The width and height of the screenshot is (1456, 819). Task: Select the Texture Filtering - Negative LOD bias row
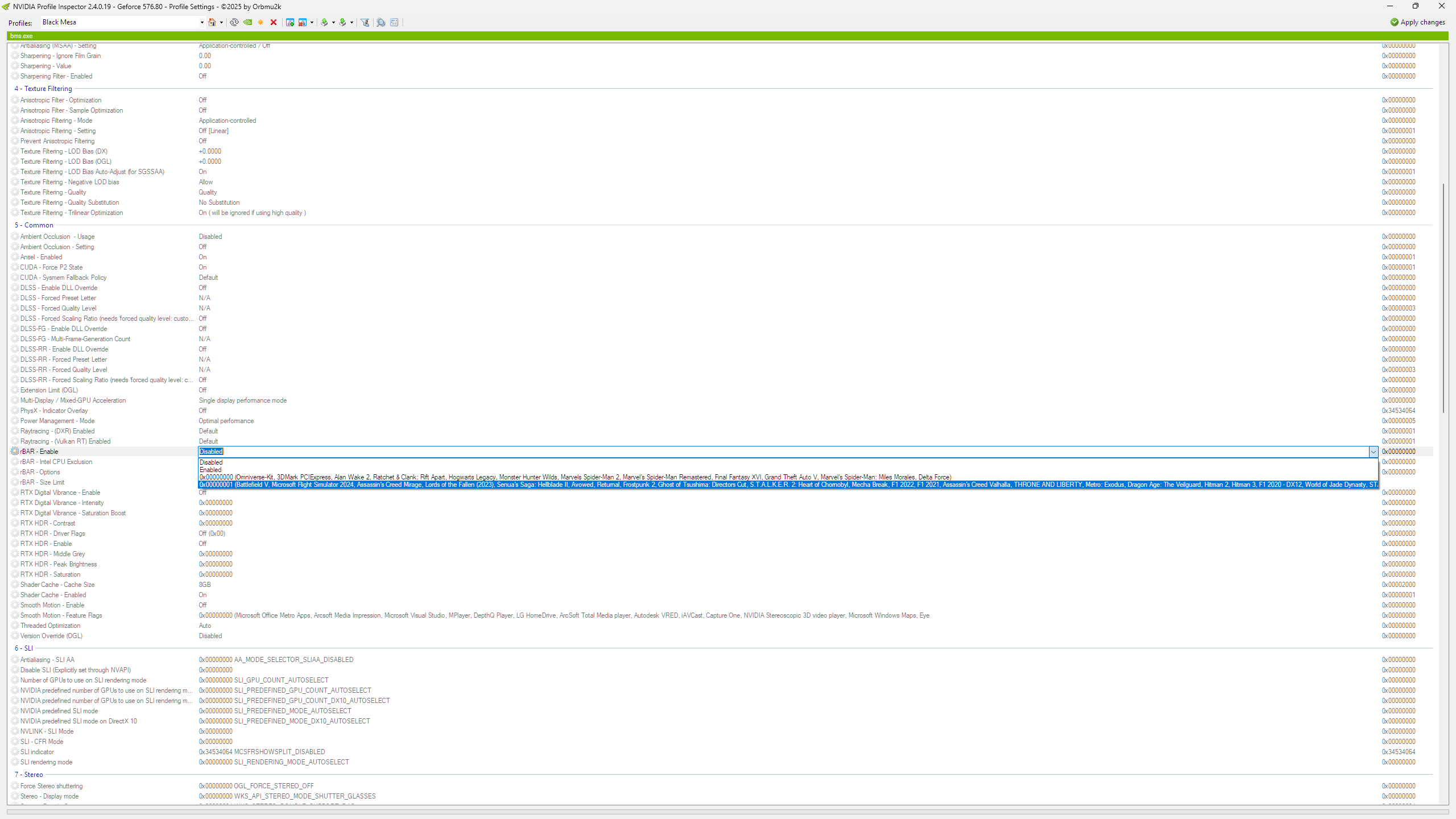[x=721, y=182]
